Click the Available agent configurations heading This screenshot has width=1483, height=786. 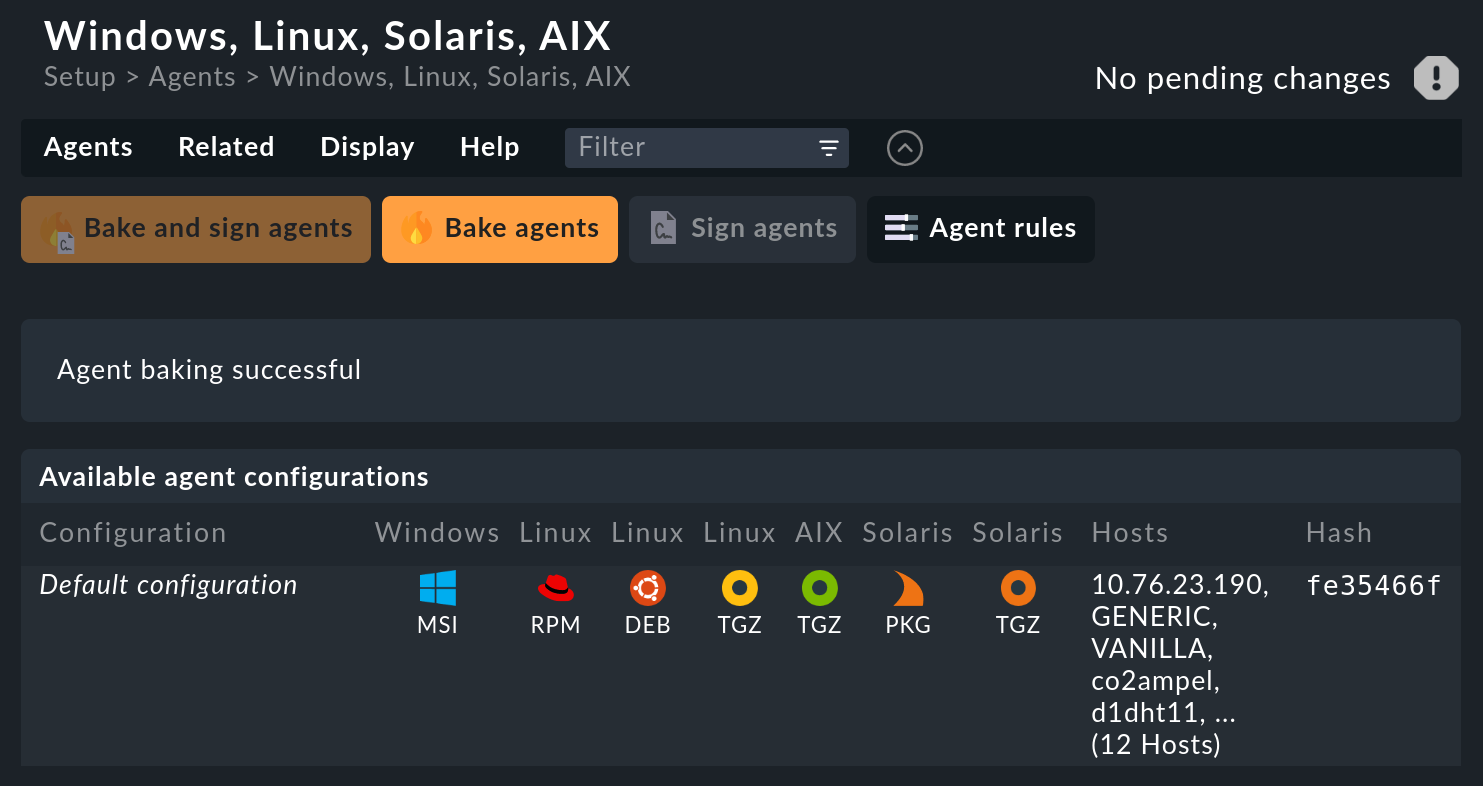pos(234,477)
